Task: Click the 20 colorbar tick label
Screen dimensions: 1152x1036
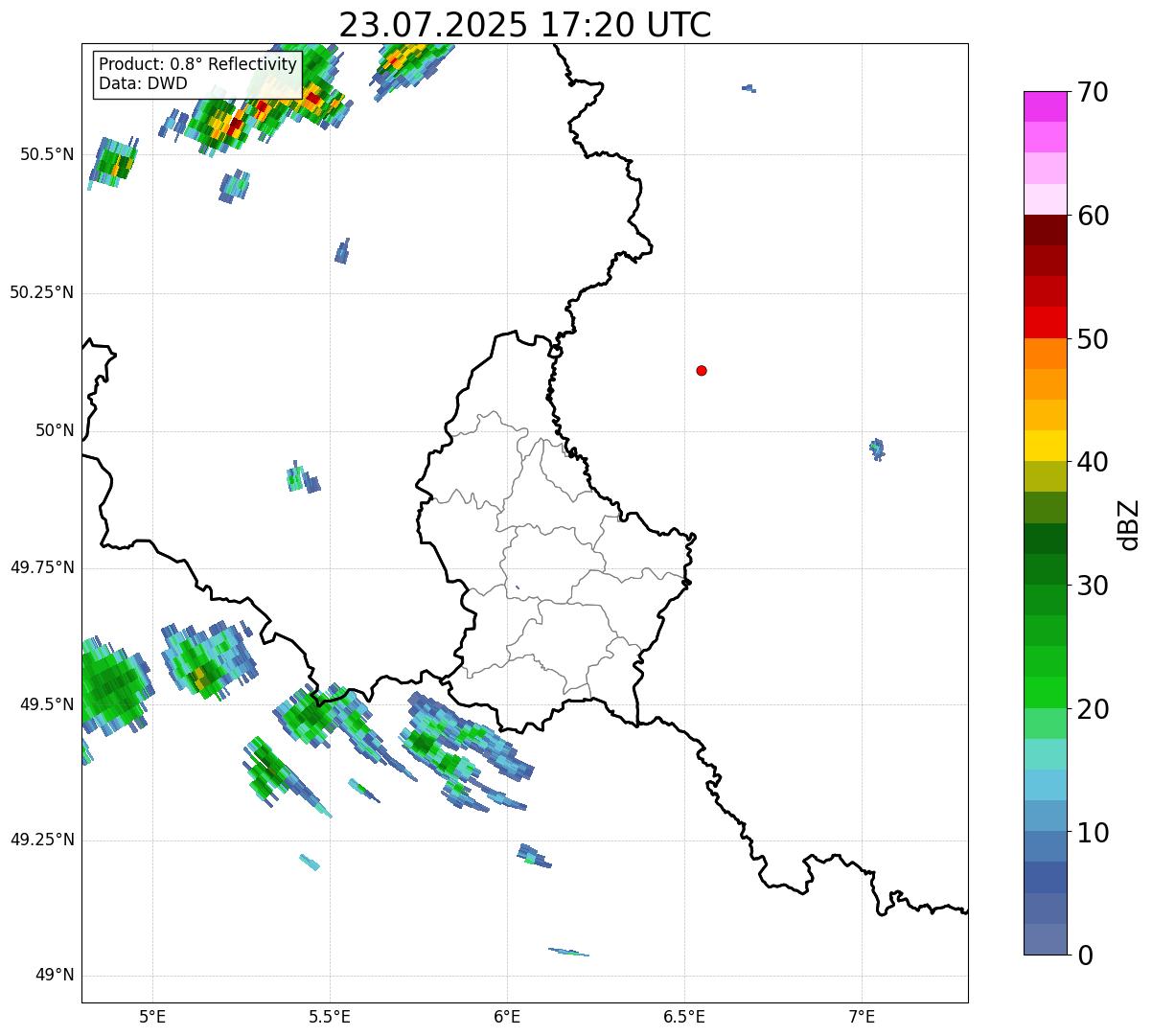Action: coord(1093,709)
